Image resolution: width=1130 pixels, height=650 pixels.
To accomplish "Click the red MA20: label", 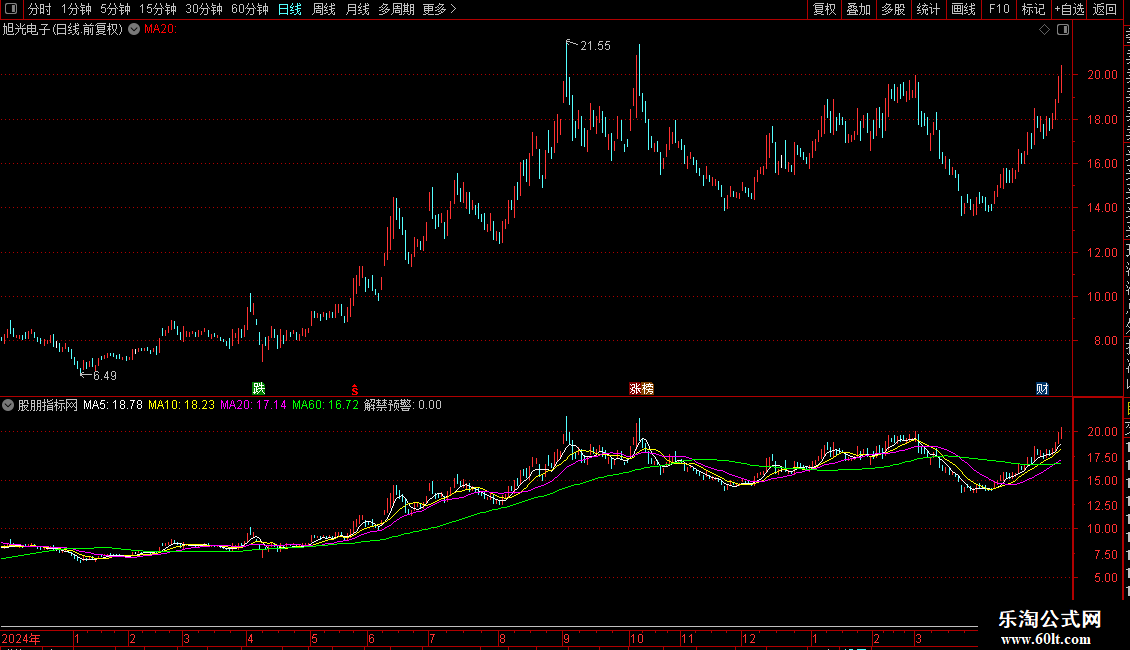I will point(160,30).
